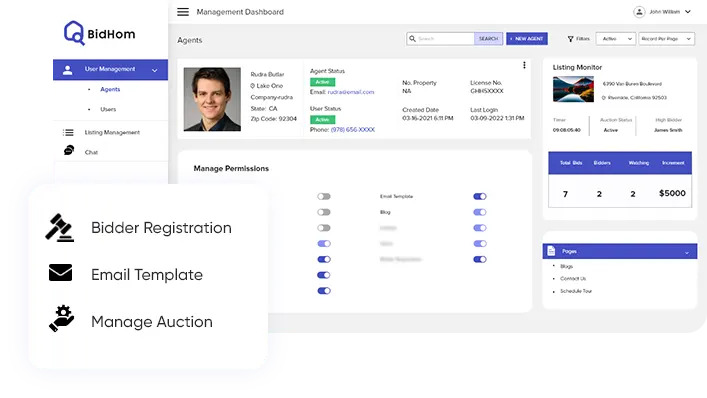
Task: Click the 6390 Van Buren Boulevard address
Action: tap(632, 84)
